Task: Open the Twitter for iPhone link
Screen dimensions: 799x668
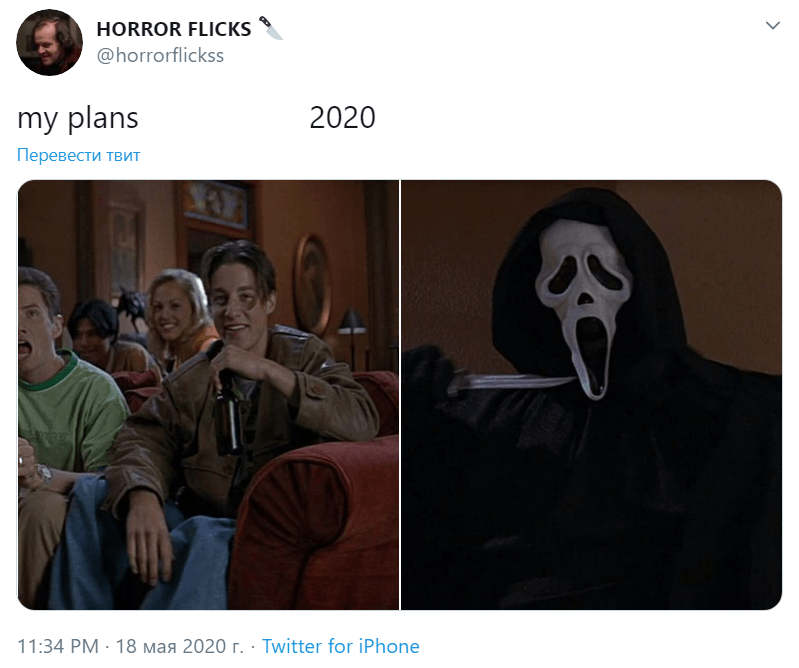Action: tap(341, 646)
